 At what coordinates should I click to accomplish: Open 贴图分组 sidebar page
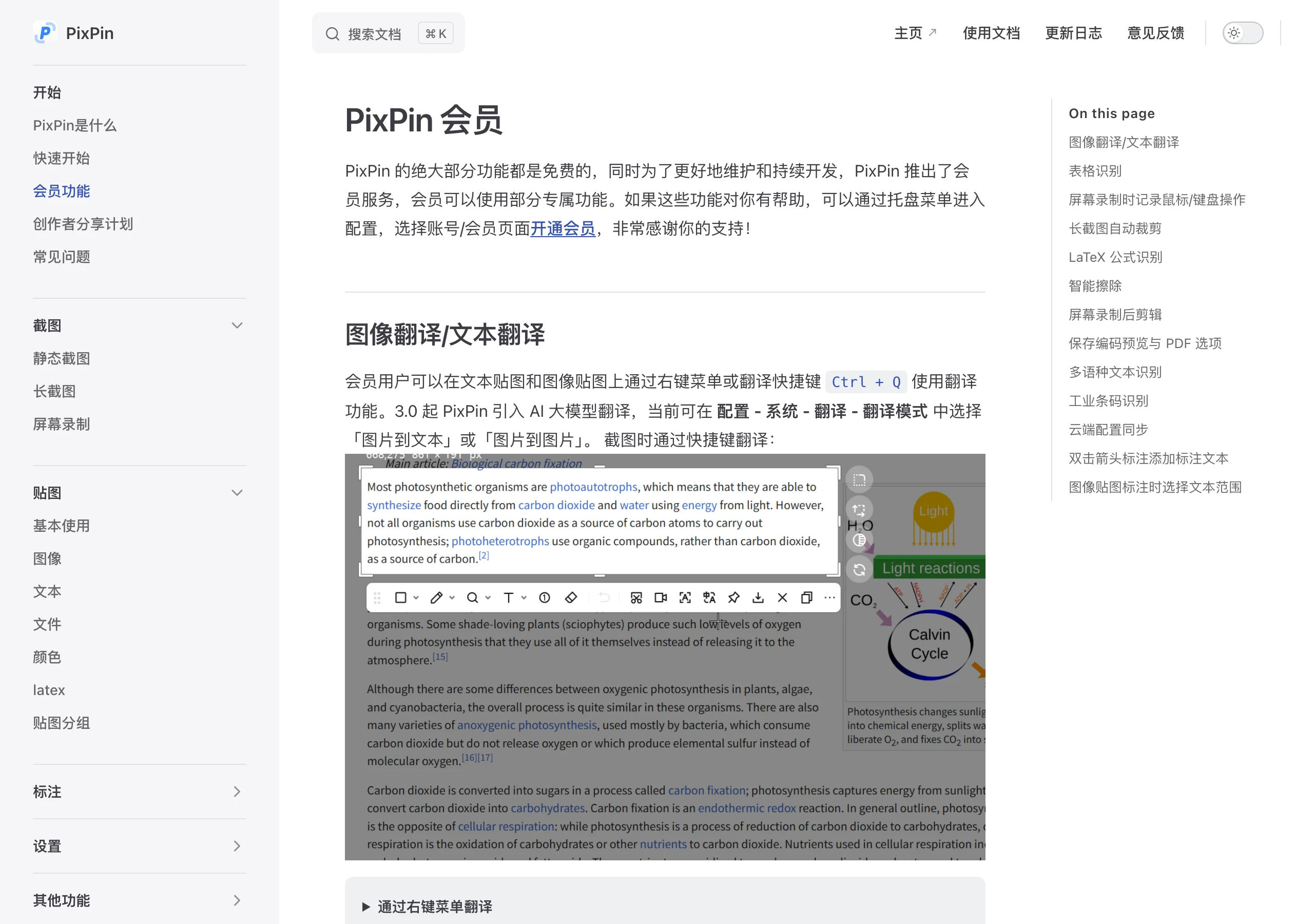[x=61, y=723]
